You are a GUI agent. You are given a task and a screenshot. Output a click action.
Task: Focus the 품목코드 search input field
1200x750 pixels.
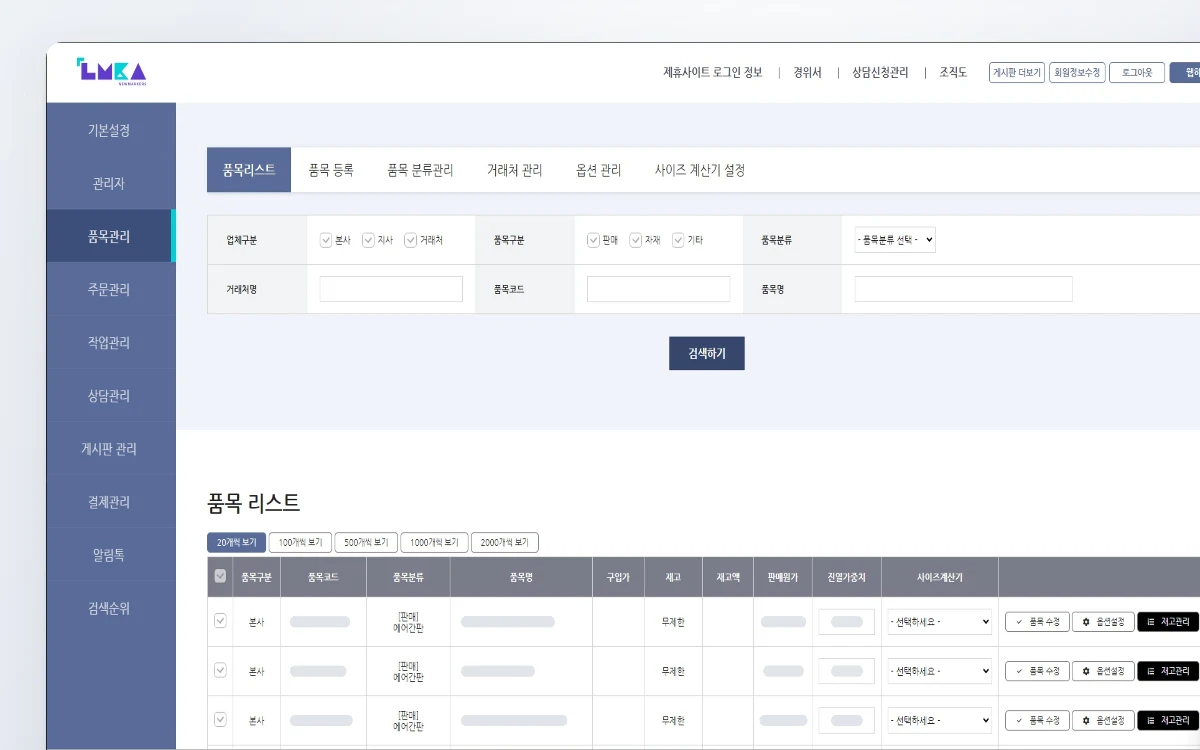click(x=658, y=289)
